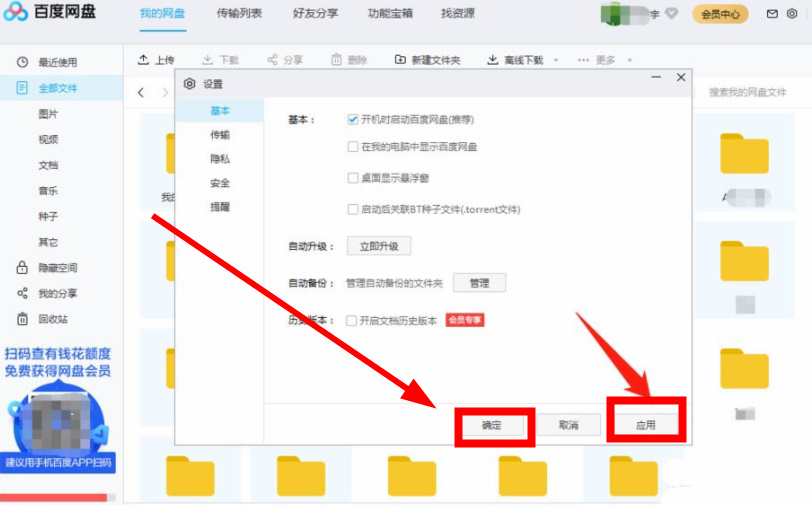Switch to 传输列表 top tab
The width and height of the screenshot is (812, 505).
coord(239,13)
